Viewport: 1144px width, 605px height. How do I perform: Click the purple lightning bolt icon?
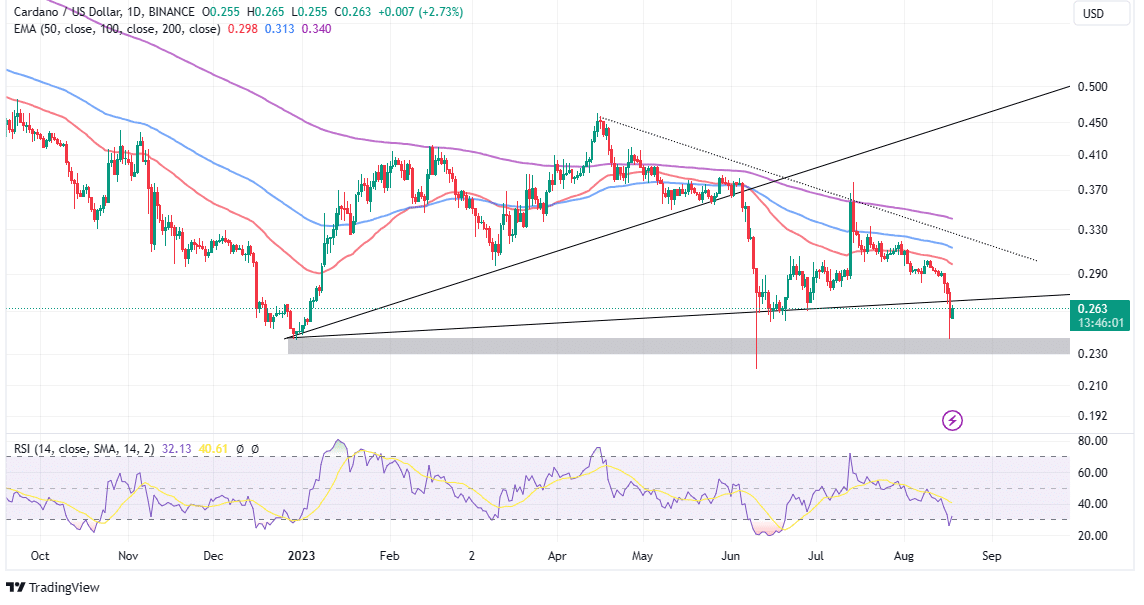point(952,420)
